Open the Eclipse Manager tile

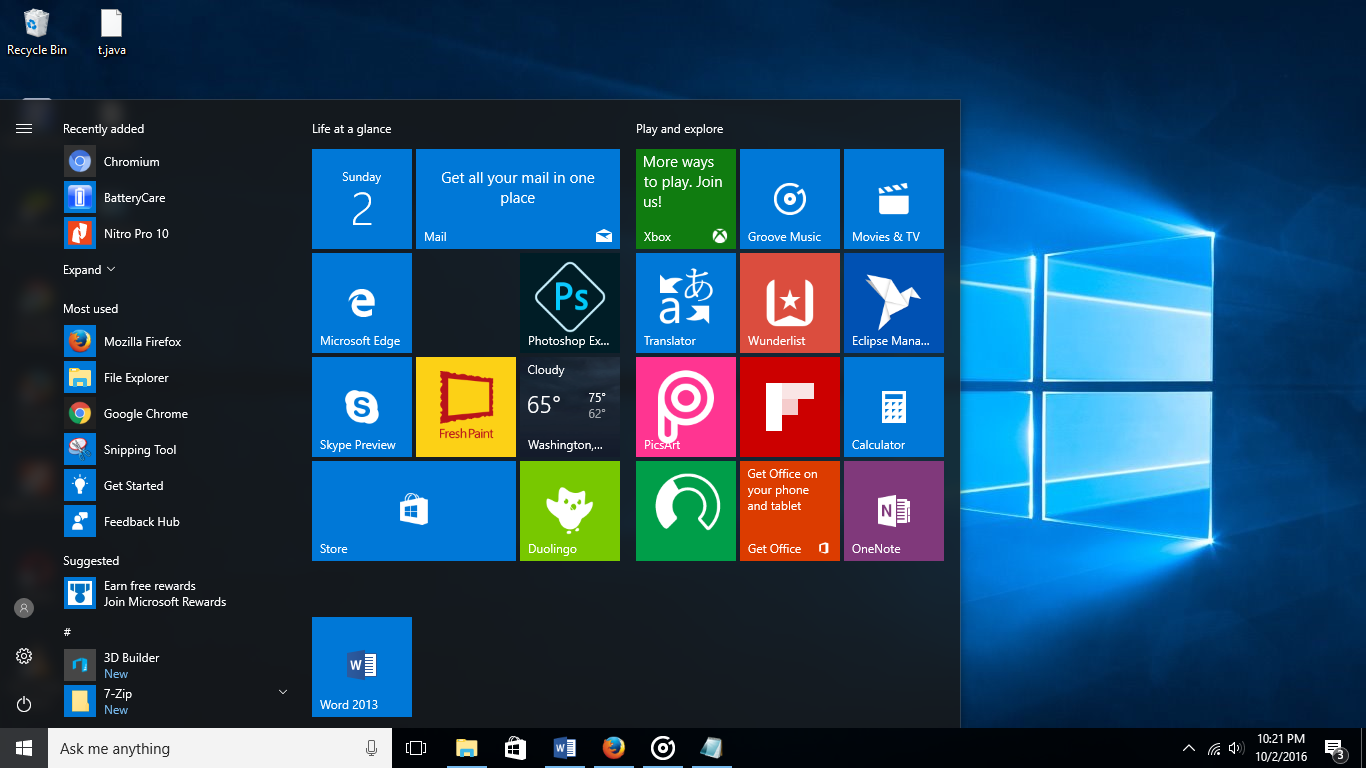[894, 303]
